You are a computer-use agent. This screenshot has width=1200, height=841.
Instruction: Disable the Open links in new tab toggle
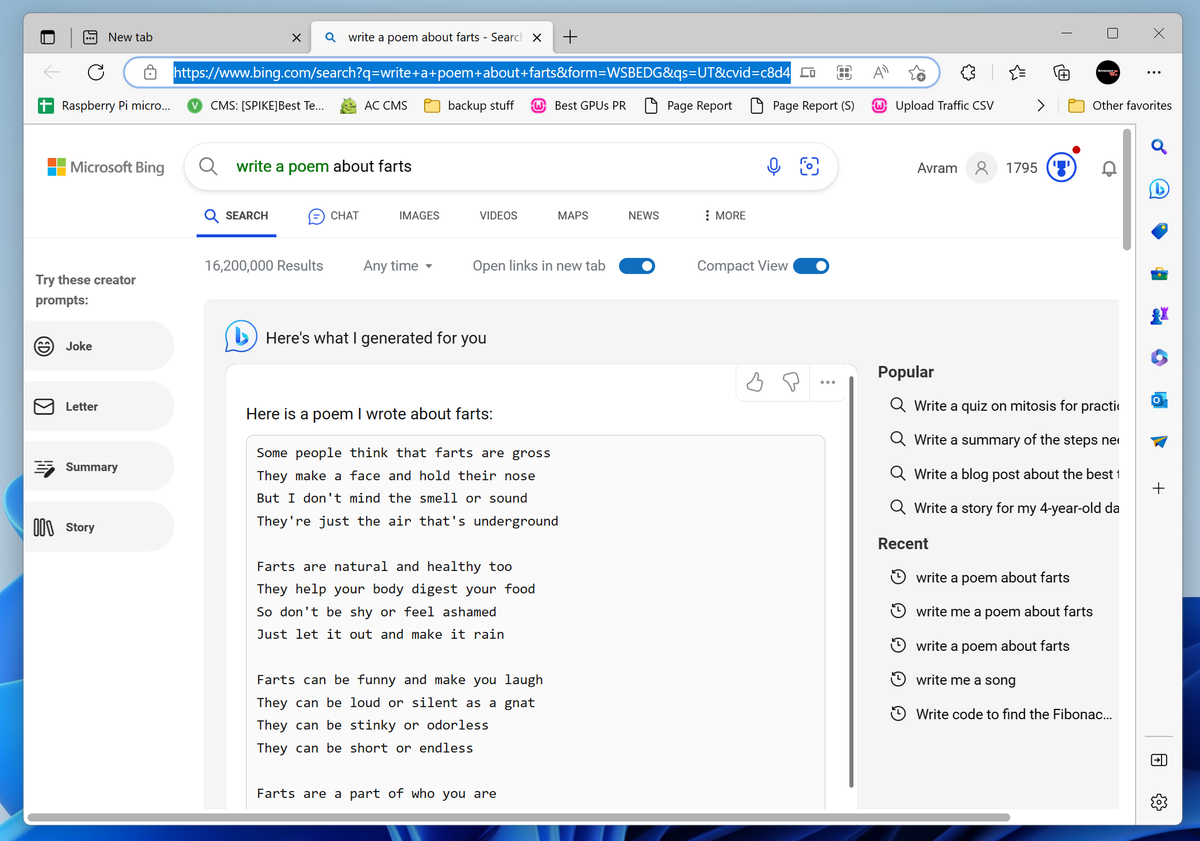tap(637, 266)
